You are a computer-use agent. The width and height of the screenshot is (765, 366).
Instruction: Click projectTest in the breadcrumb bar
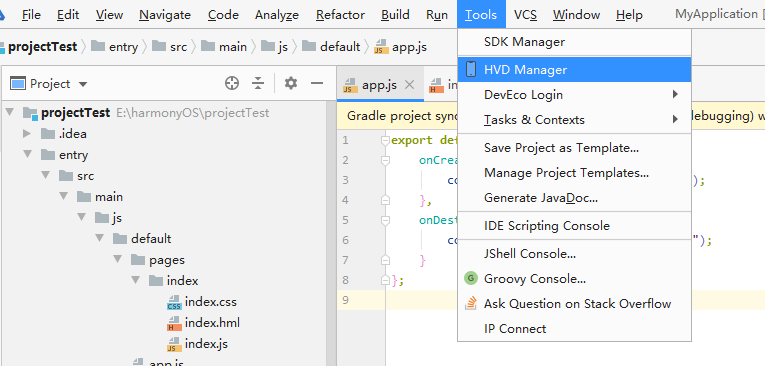[43, 47]
